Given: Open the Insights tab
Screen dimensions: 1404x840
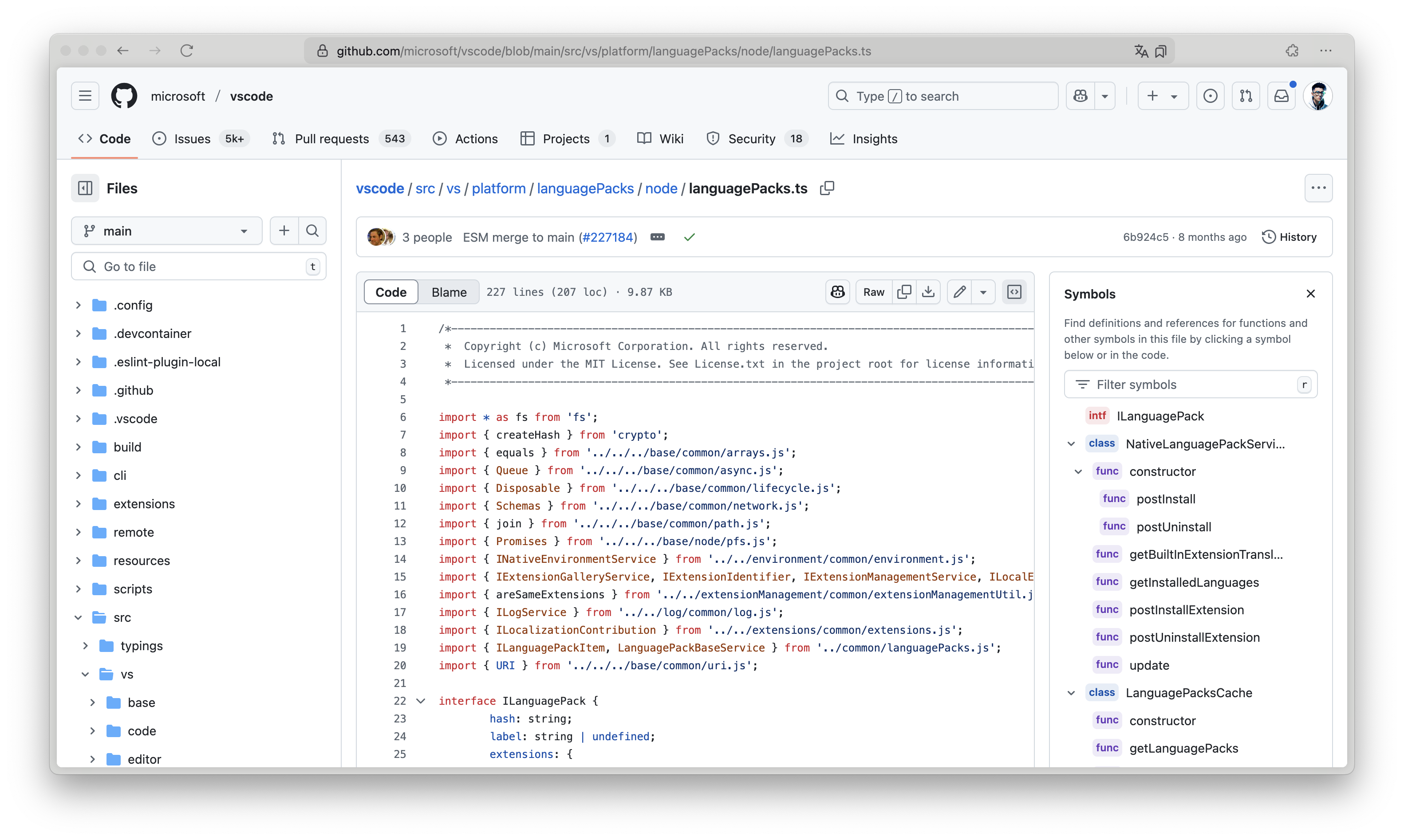Looking at the screenshot, I should pyautogui.click(x=864, y=139).
